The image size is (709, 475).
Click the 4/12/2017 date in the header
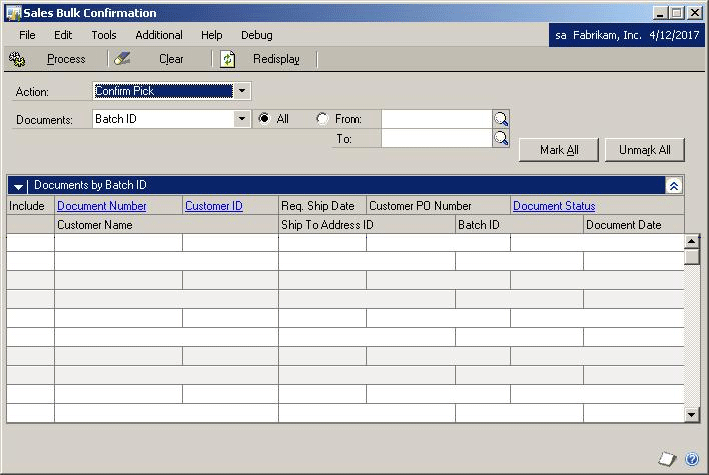click(674, 35)
